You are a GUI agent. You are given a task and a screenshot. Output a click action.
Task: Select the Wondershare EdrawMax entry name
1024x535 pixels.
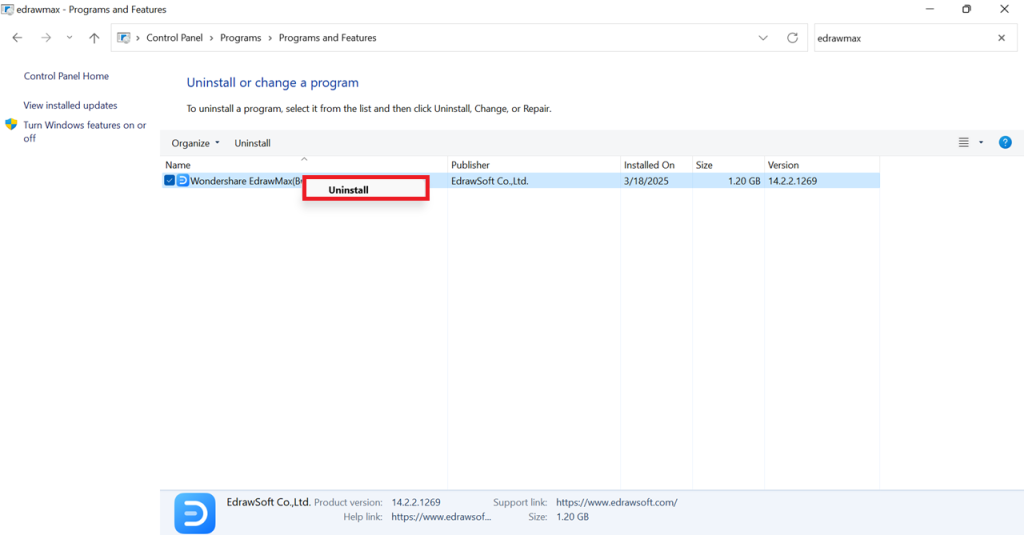tap(246, 181)
